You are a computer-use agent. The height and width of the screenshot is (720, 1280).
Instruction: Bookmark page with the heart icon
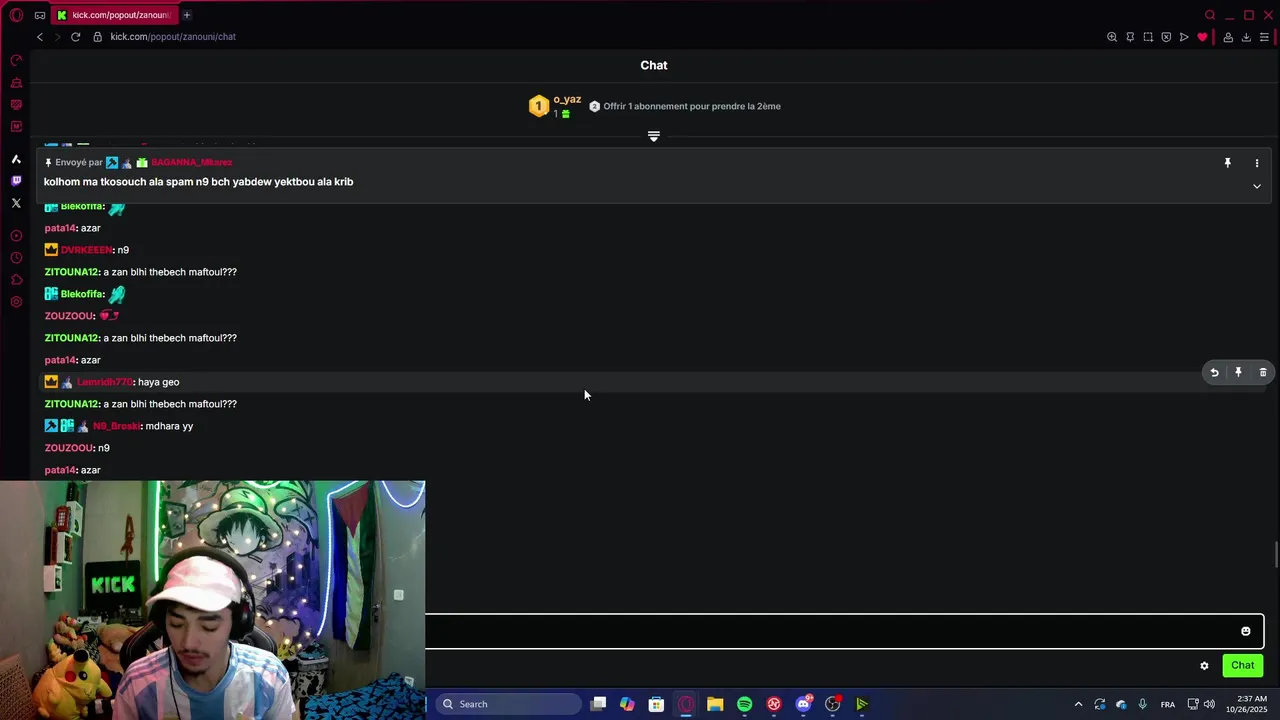click(x=1202, y=37)
